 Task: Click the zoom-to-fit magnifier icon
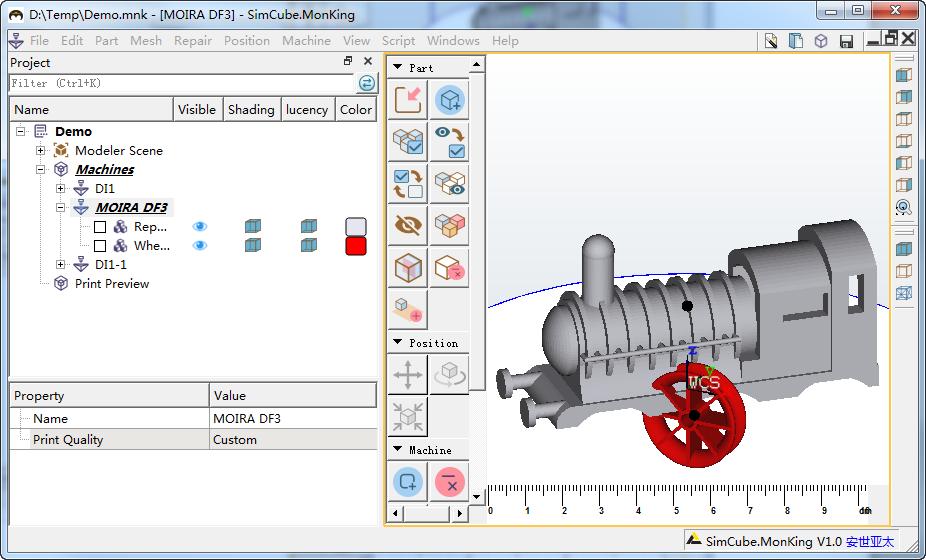pos(904,207)
